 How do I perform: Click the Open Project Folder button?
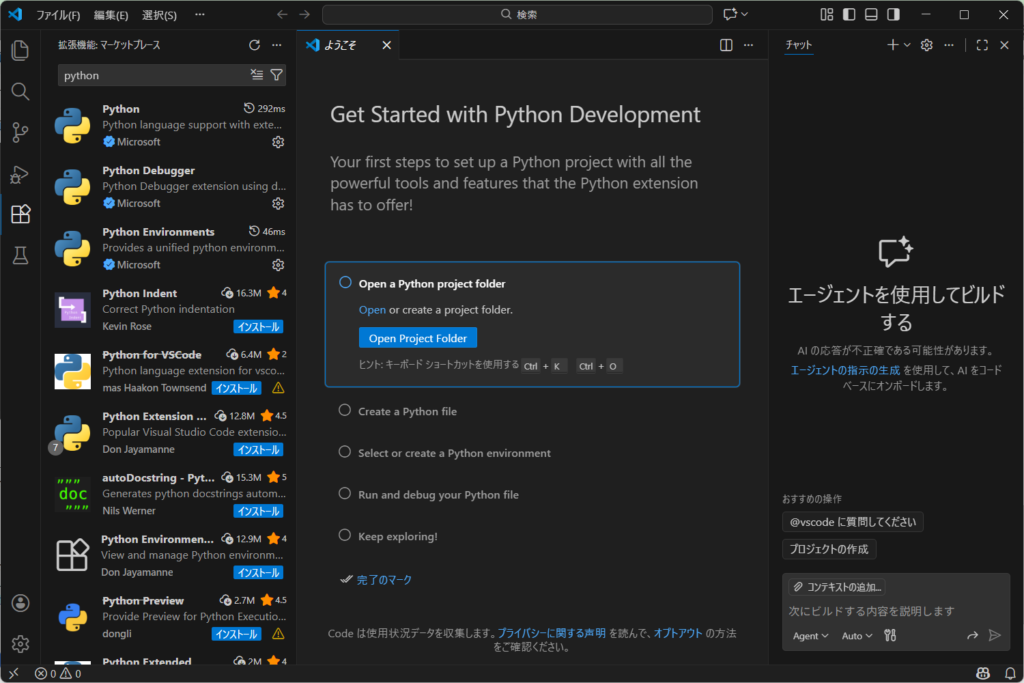point(418,338)
